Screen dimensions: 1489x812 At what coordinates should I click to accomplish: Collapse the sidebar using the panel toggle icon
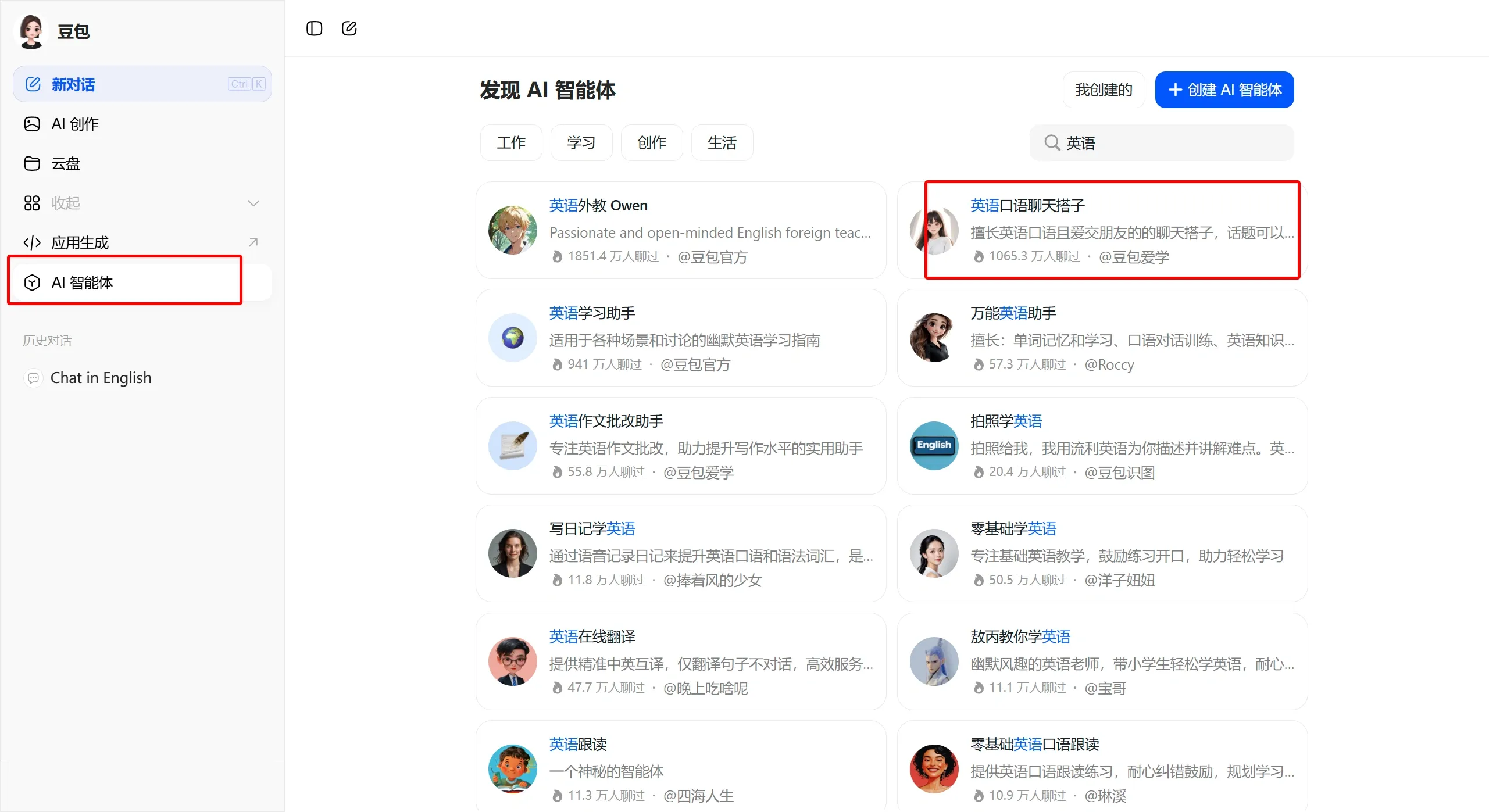coord(313,28)
